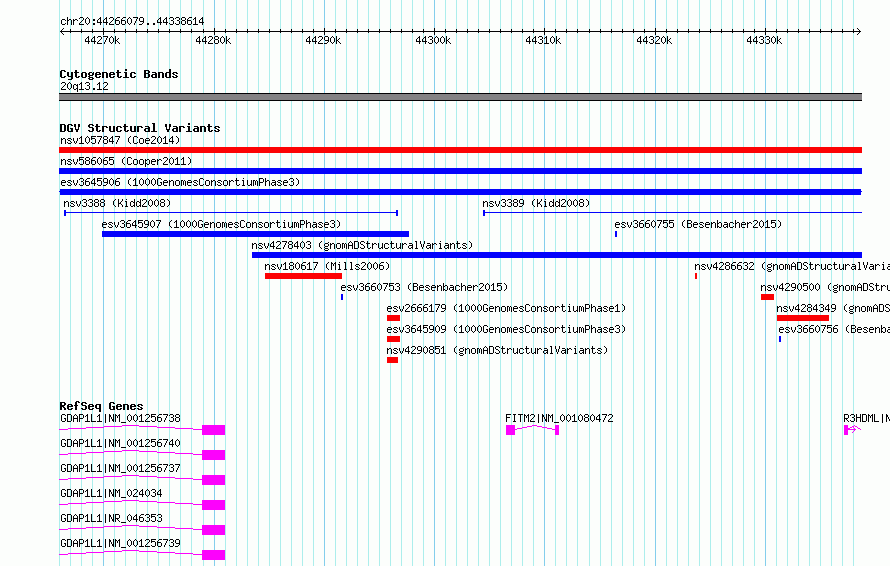
Task: Open esv3660755 (Besenbacher2015) label
Action: tap(698, 224)
